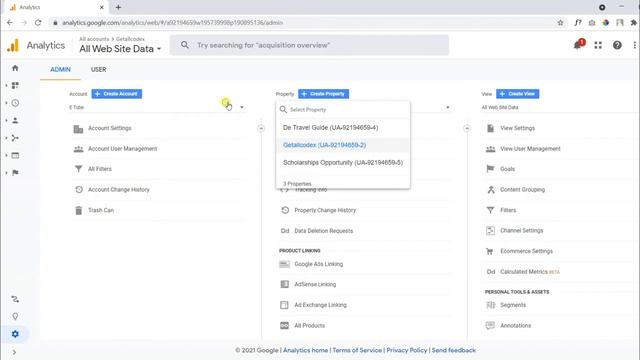The height and width of the screenshot is (360, 640).
Task: Click the Goals flag icon
Action: point(490,169)
